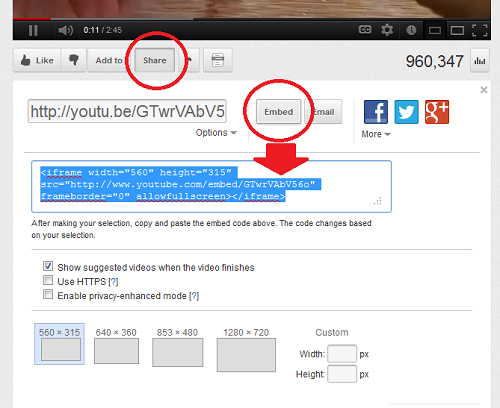Open HTTPS help question mark link
The width and height of the screenshot is (500, 408).
click(x=113, y=282)
